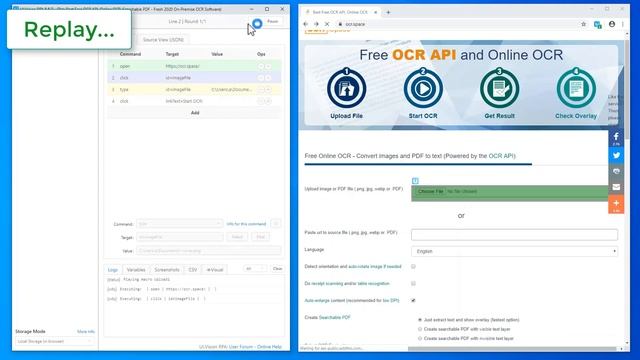
Task: Open 'Info for this command' link
Action: (x=246, y=224)
